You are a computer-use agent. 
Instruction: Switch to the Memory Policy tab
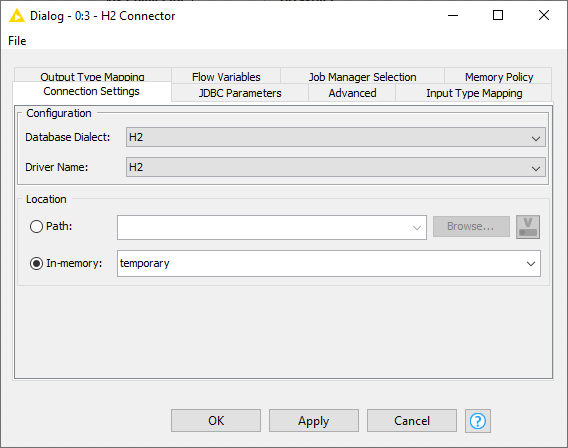click(499, 76)
